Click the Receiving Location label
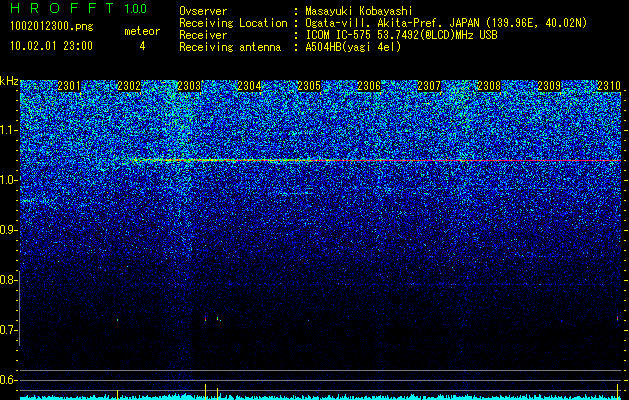This screenshot has width=629, height=400. coord(233,23)
